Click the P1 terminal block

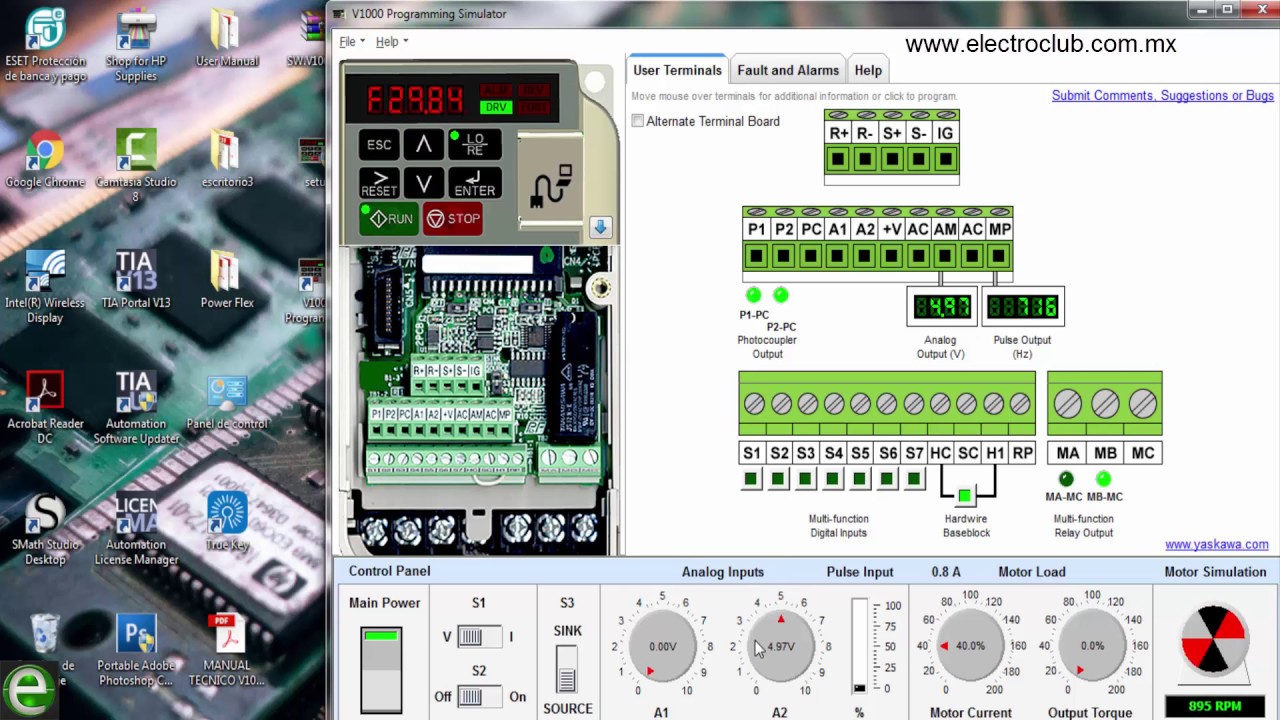click(756, 256)
